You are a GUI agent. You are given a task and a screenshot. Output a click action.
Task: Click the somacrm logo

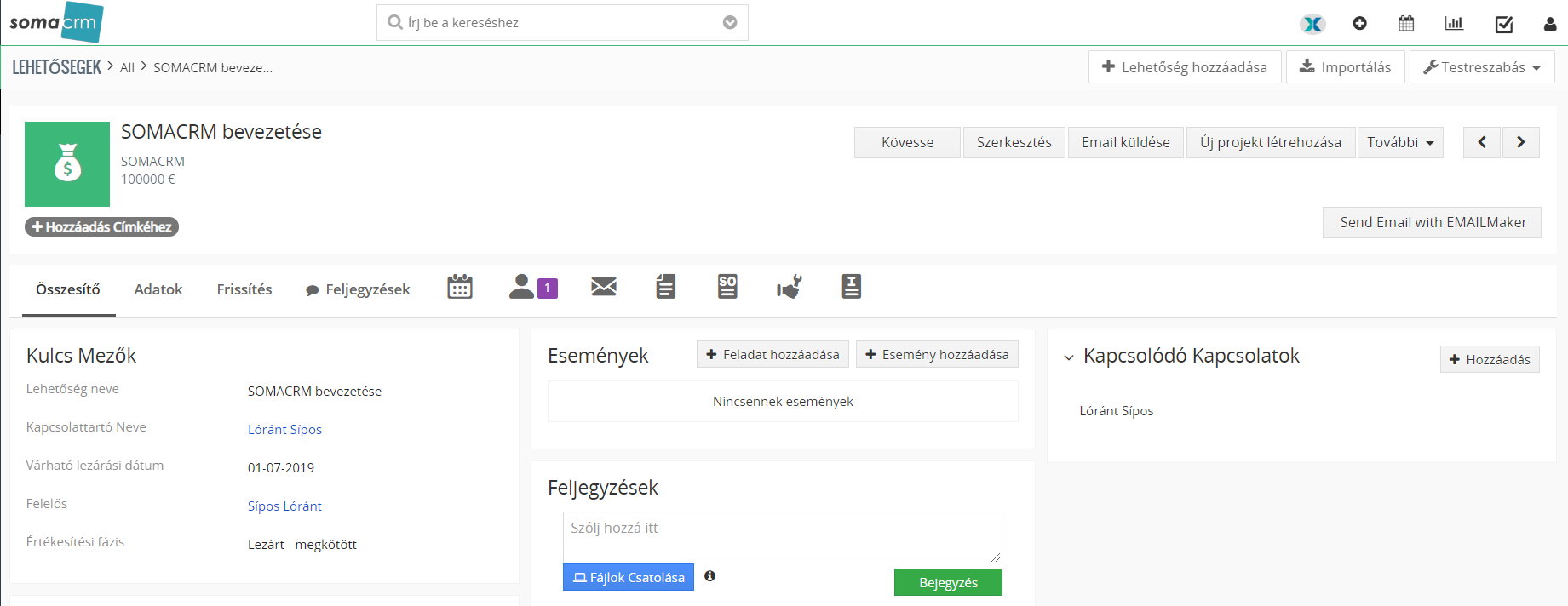click(56, 22)
